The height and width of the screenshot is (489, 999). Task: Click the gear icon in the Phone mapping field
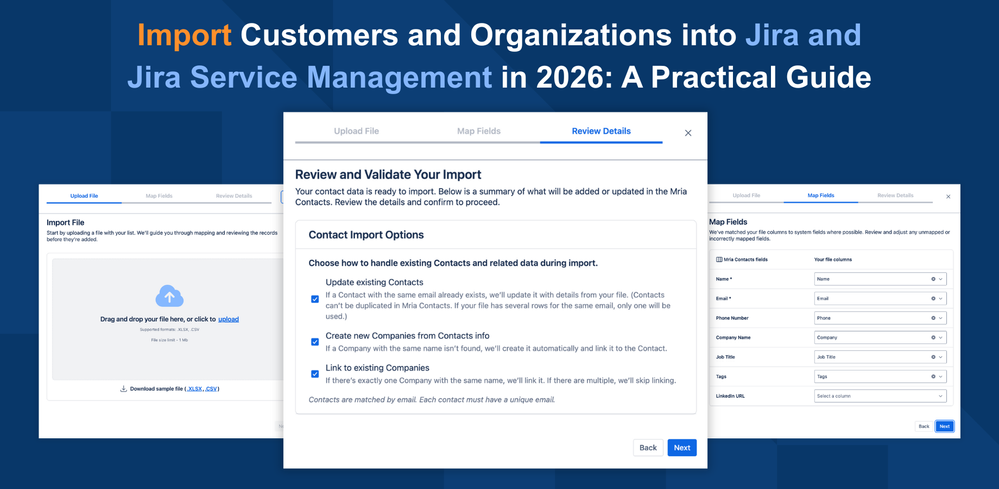(933, 318)
